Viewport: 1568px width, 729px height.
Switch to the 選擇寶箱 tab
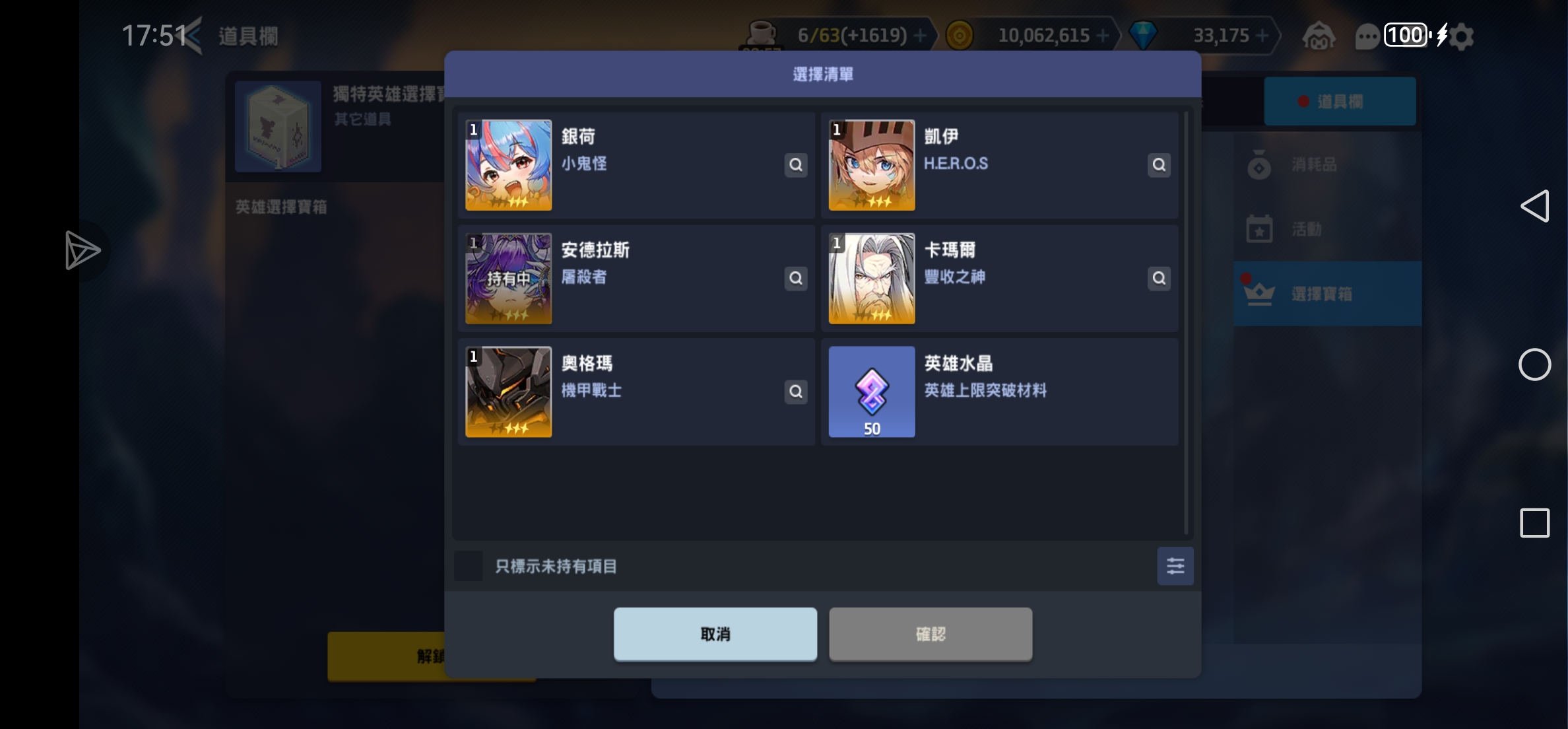coord(1327,294)
